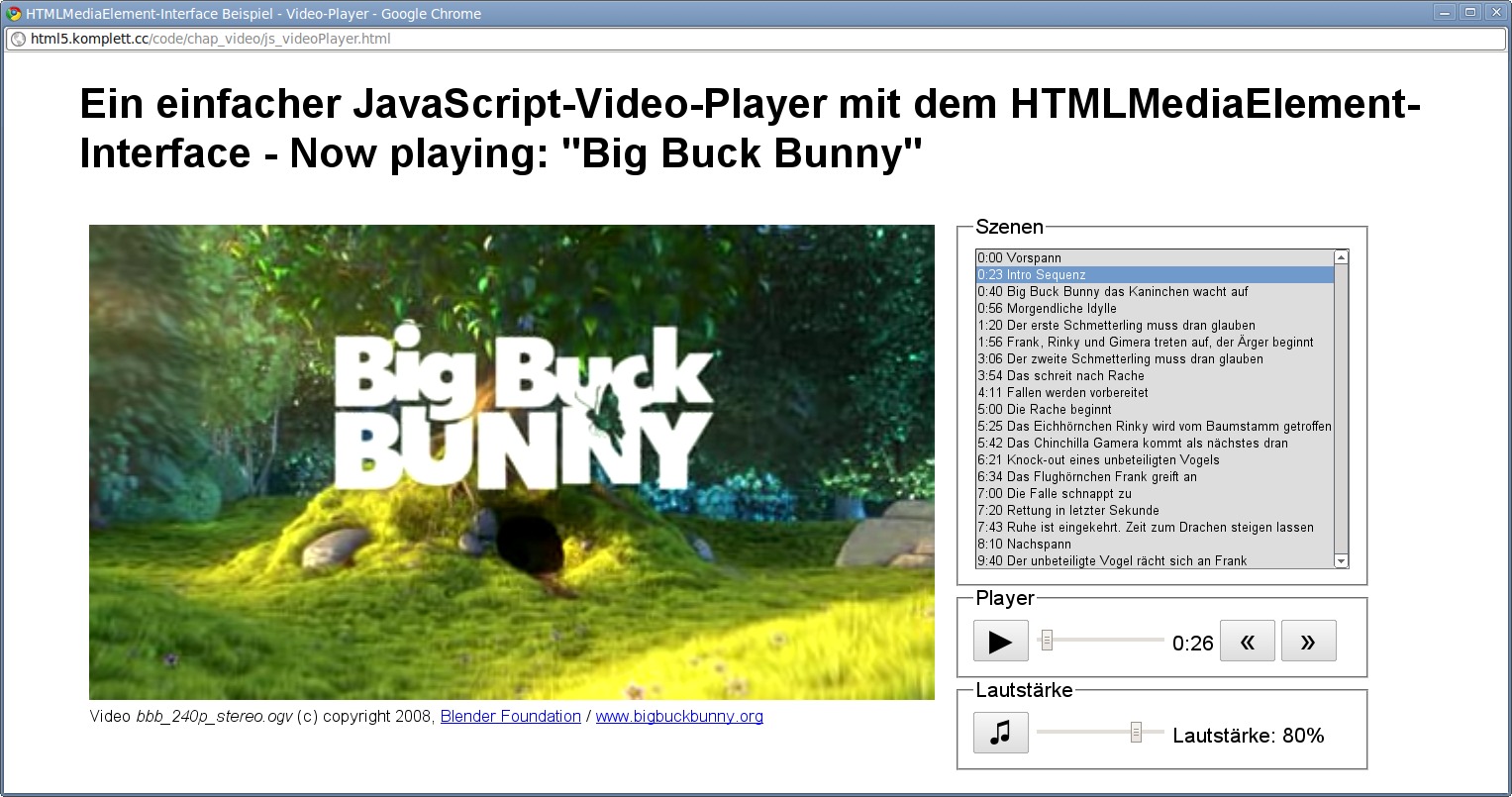
Task: Select the scene "0:00 Vorspann"
Action: tap(1019, 257)
